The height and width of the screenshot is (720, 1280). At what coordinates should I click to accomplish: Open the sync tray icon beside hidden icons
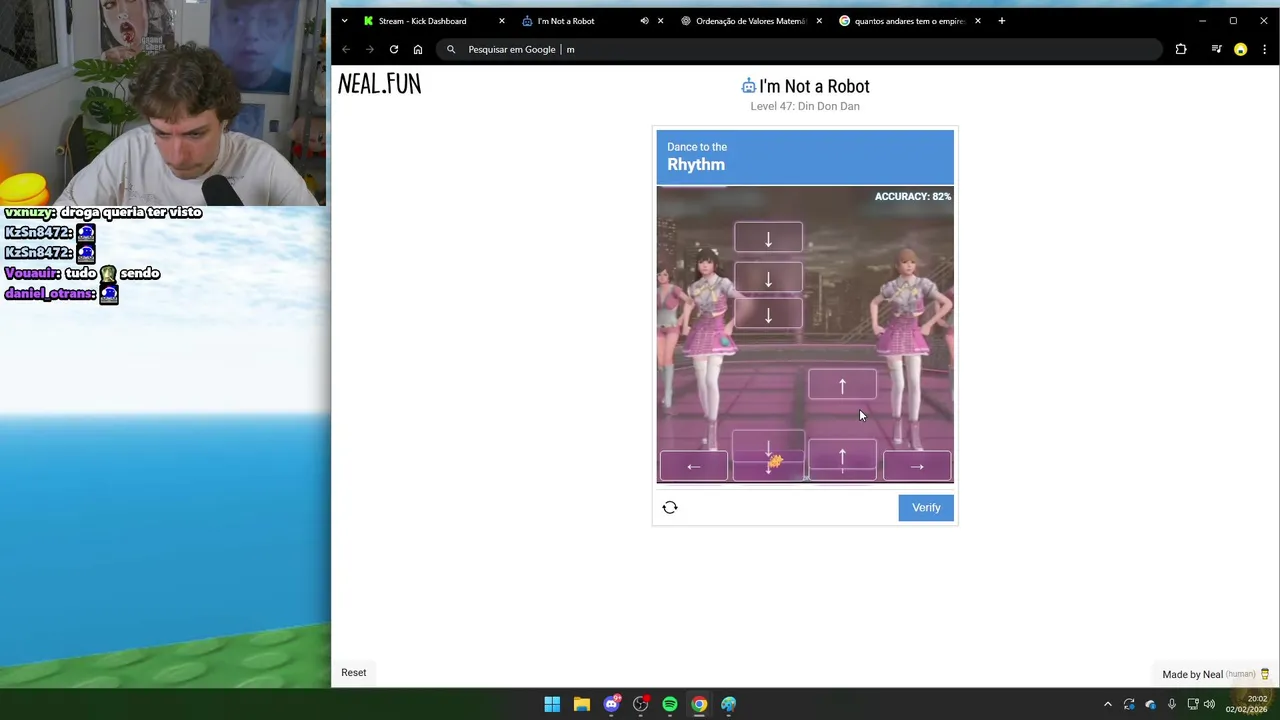[x=1129, y=704]
